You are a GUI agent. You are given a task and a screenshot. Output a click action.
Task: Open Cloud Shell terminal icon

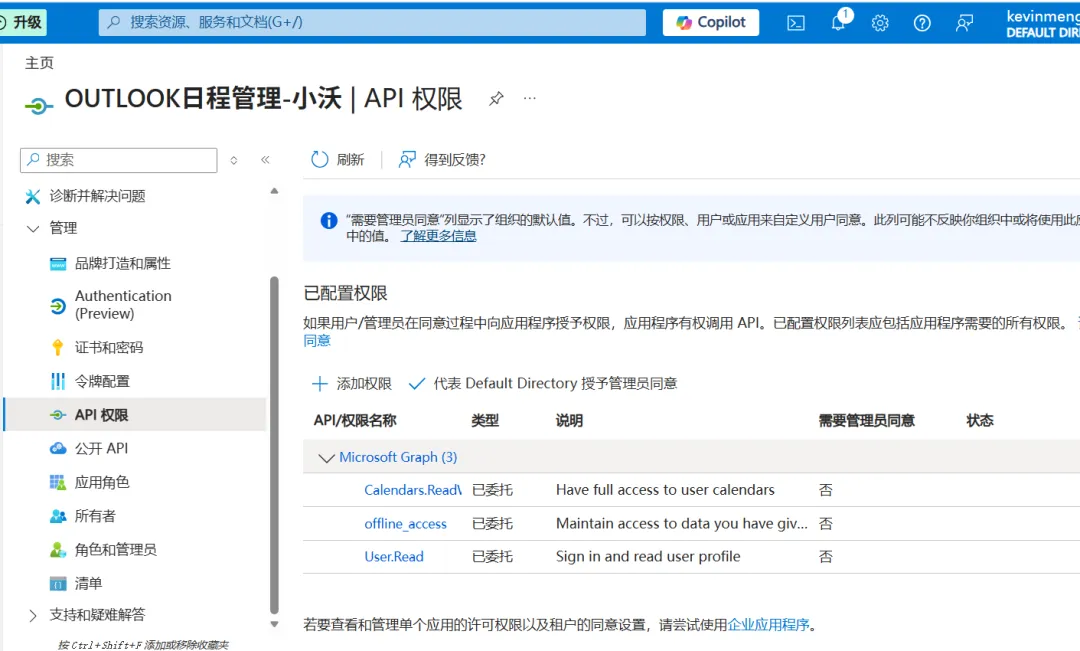click(796, 23)
